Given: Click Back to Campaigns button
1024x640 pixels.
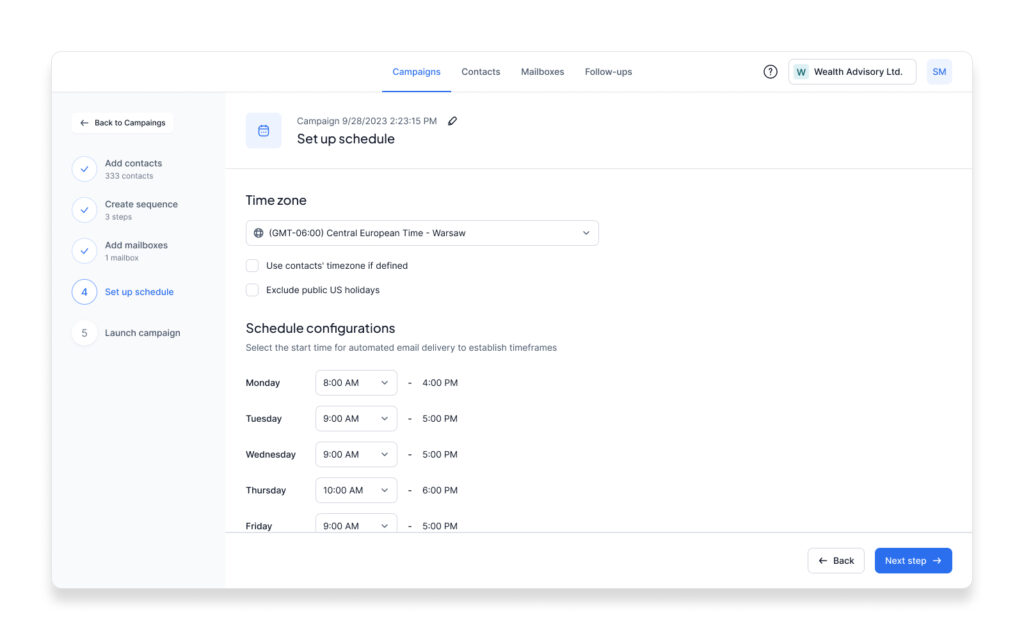Looking at the screenshot, I should coord(123,123).
